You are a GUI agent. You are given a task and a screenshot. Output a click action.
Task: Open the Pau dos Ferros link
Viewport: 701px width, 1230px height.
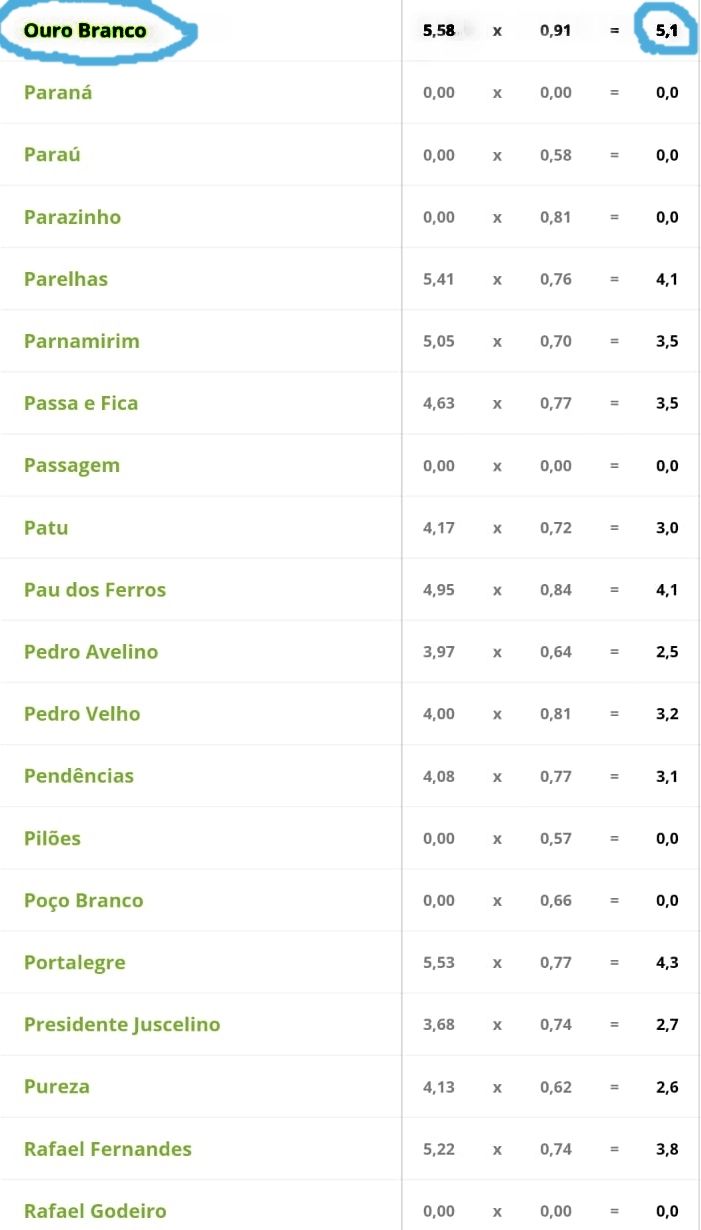point(95,589)
